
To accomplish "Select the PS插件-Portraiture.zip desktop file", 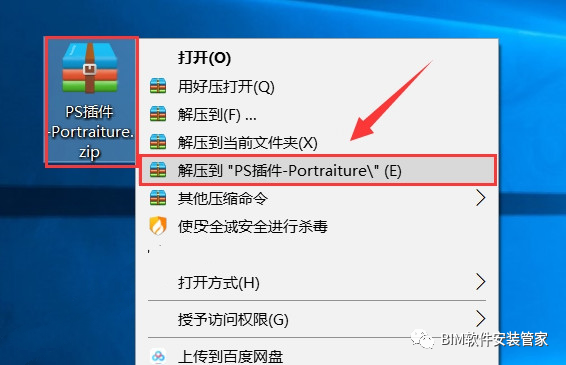I will click(x=90, y=102).
